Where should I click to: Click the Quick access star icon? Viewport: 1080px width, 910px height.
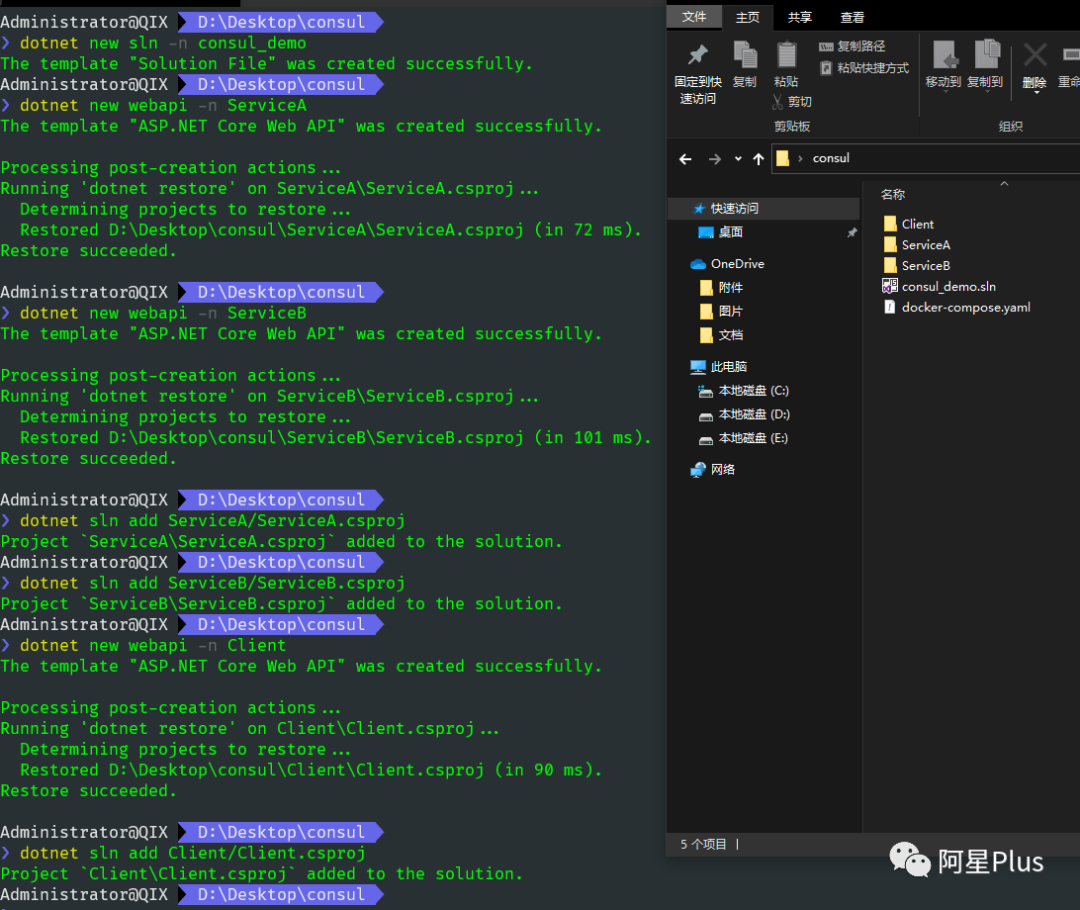[x=699, y=208]
